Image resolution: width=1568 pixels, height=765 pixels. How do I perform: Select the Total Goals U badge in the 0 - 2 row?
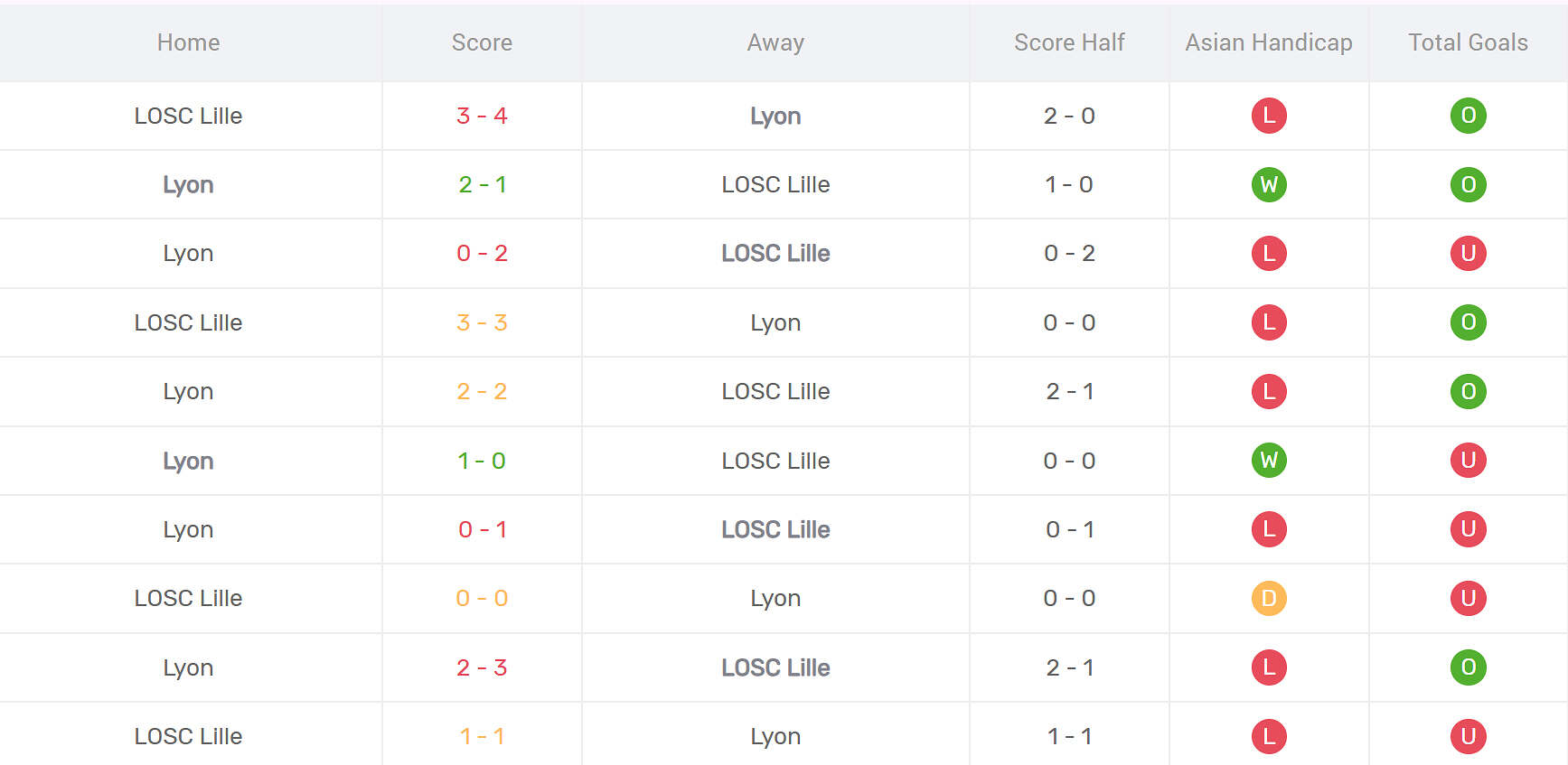click(1468, 253)
